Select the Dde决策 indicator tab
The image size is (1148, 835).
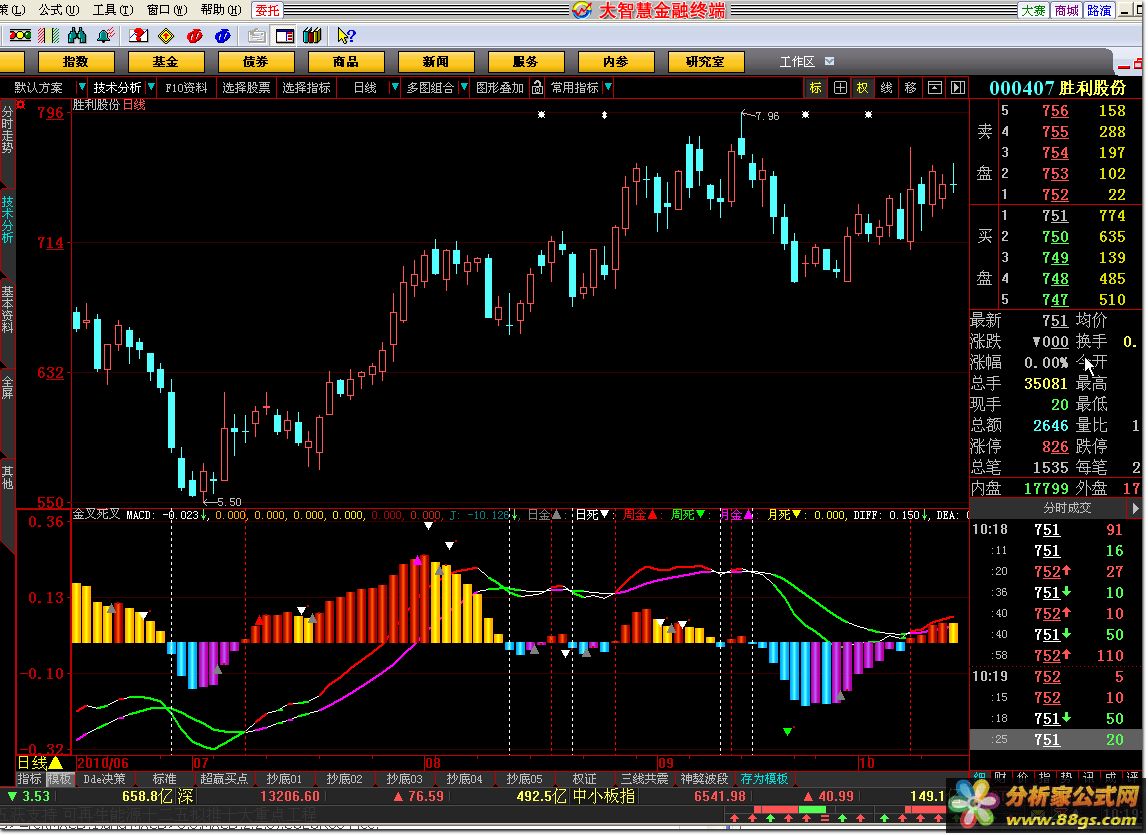pos(104,779)
